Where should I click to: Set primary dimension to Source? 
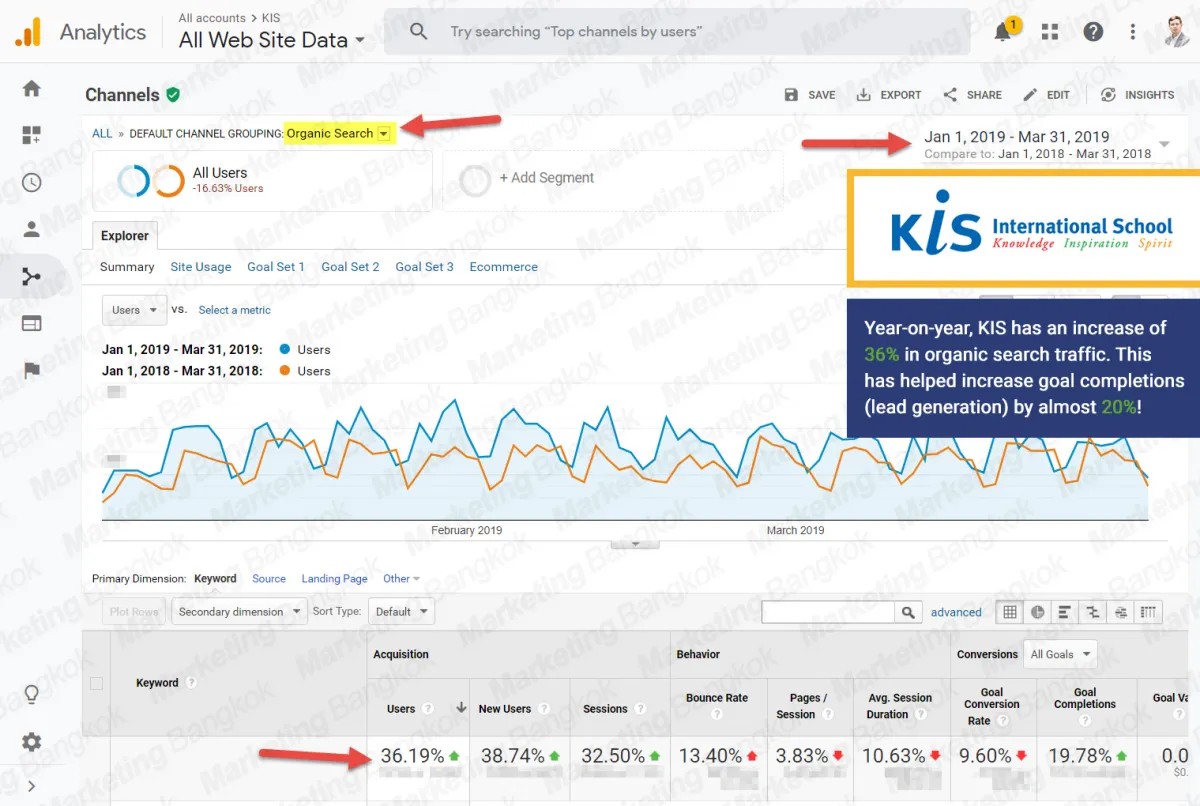269,578
